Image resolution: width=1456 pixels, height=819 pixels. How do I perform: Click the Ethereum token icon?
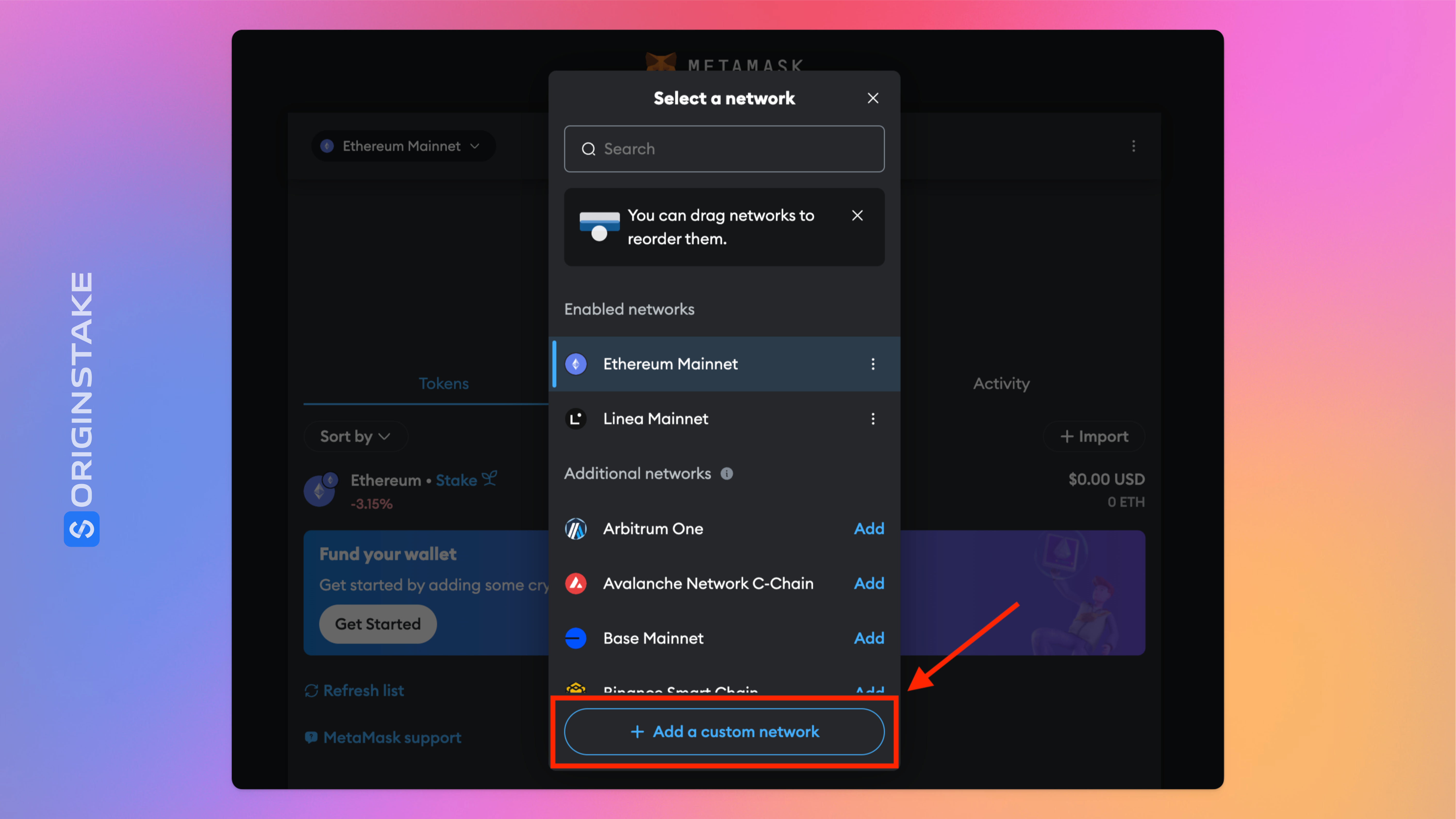(x=320, y=490)
